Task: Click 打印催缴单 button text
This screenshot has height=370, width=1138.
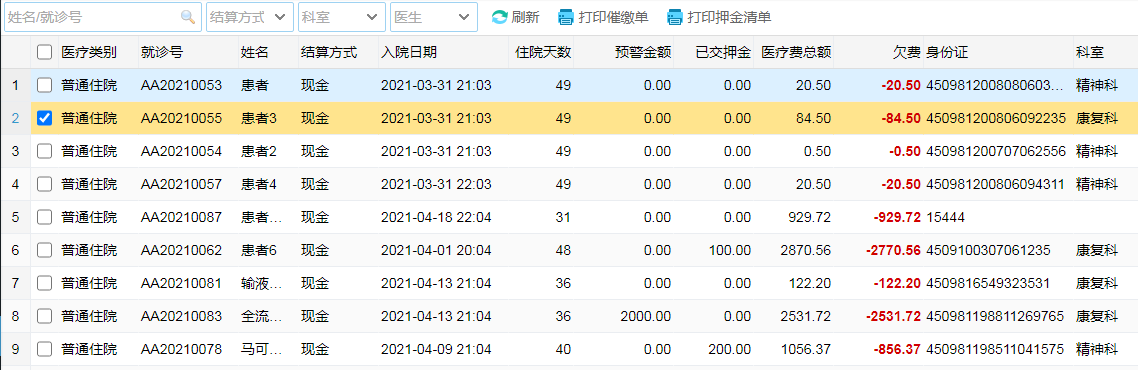Action: [614, 17]
